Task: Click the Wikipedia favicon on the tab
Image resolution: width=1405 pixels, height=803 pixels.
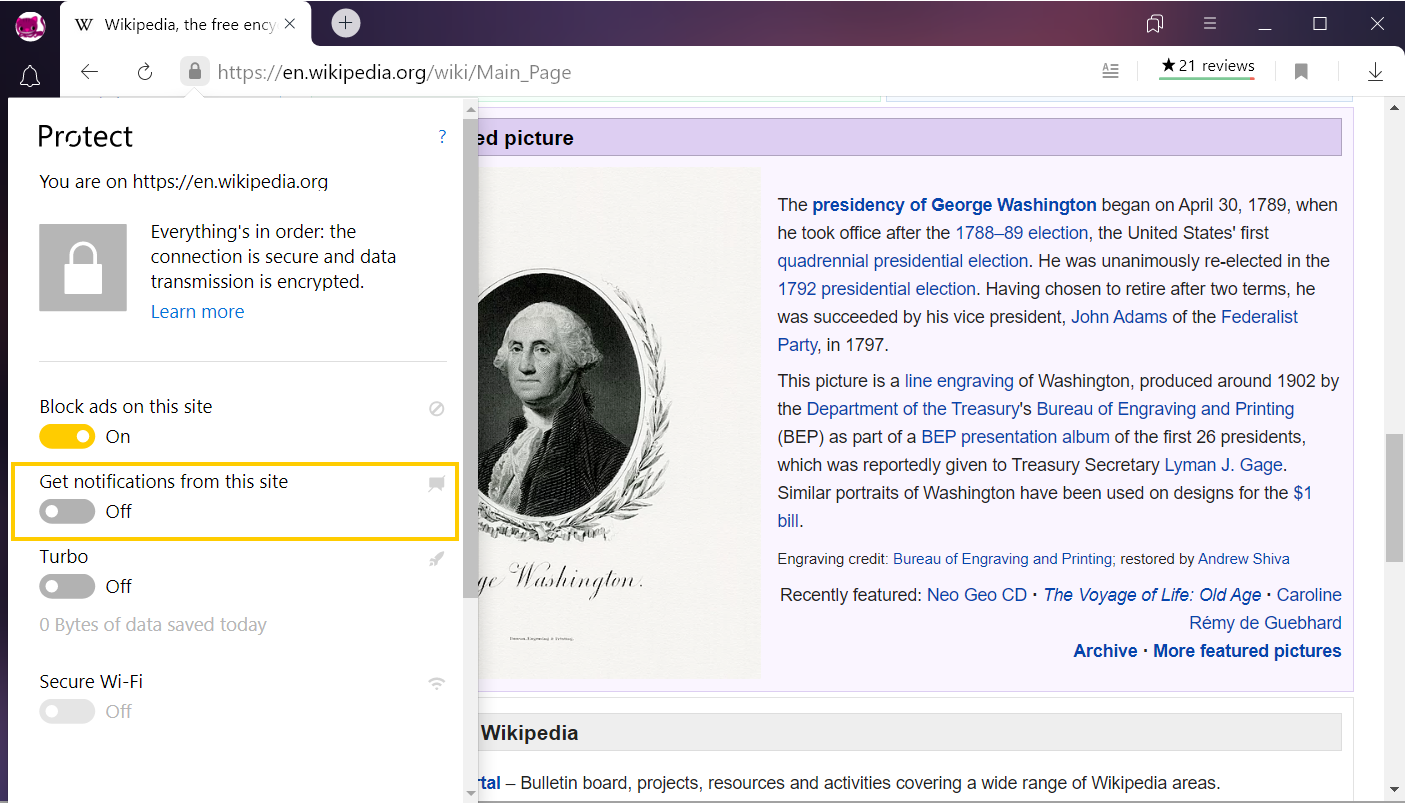Action: click(x=85, y=24)
